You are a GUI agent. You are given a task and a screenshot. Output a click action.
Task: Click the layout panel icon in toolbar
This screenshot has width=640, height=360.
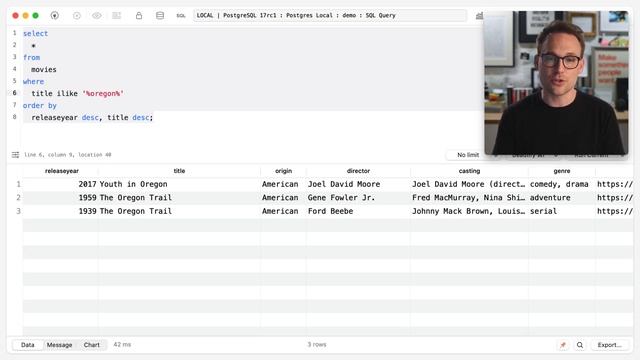(117, 16)
